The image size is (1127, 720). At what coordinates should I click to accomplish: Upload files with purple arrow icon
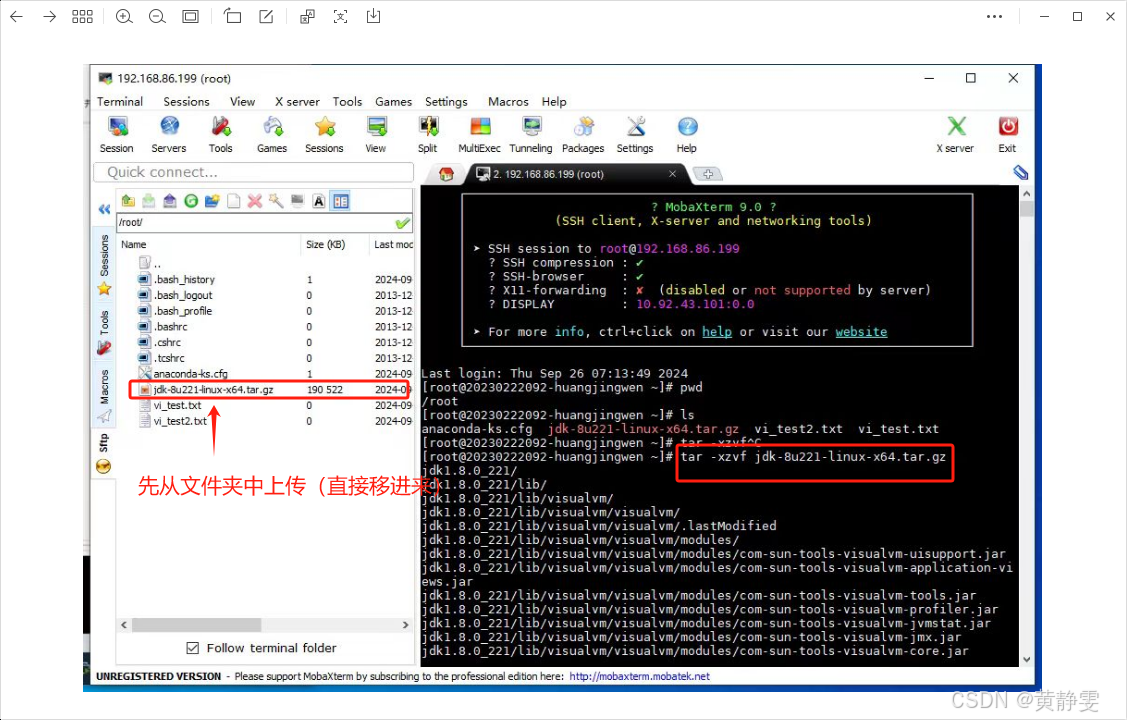(x=170, y=201)
